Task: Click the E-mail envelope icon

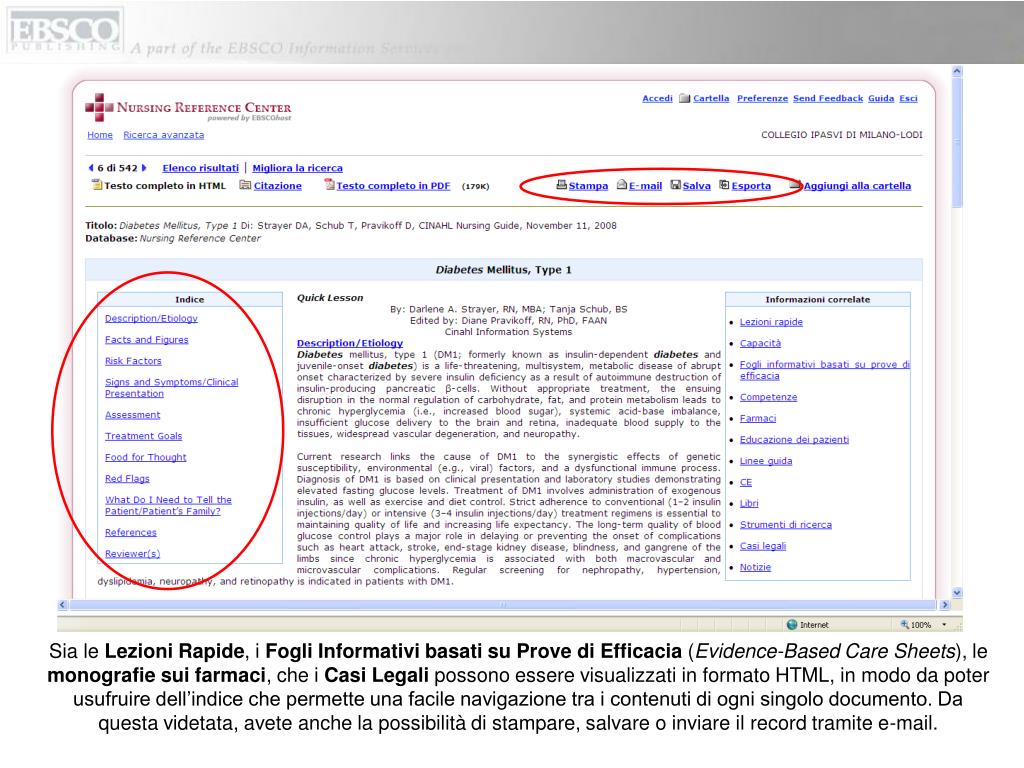Action: click(x=622, y=185)
